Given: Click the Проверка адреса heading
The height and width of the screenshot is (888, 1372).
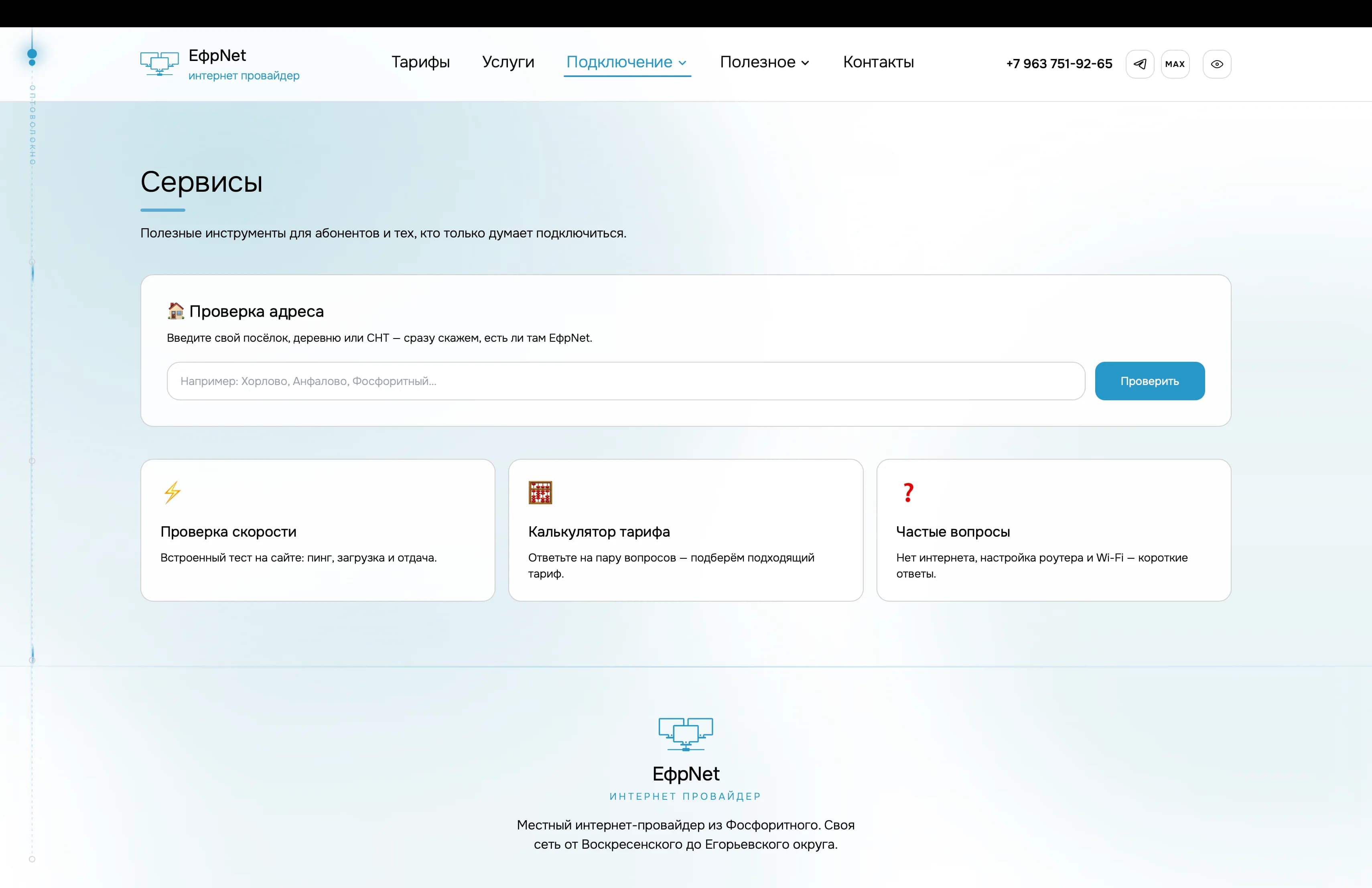Looking at the screenshot, I should [x=256, y=311].
